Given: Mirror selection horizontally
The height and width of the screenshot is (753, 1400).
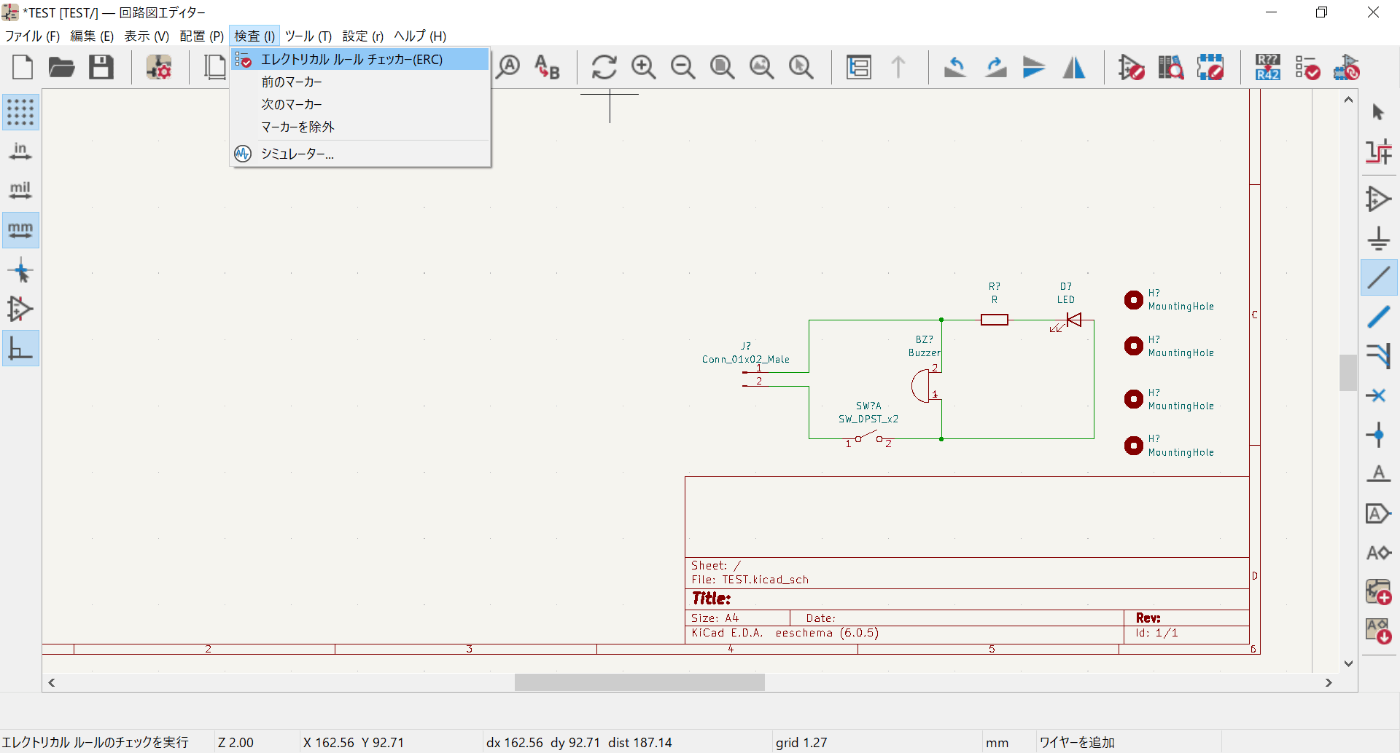Looking at the screenshot, I should [1073, 67].
